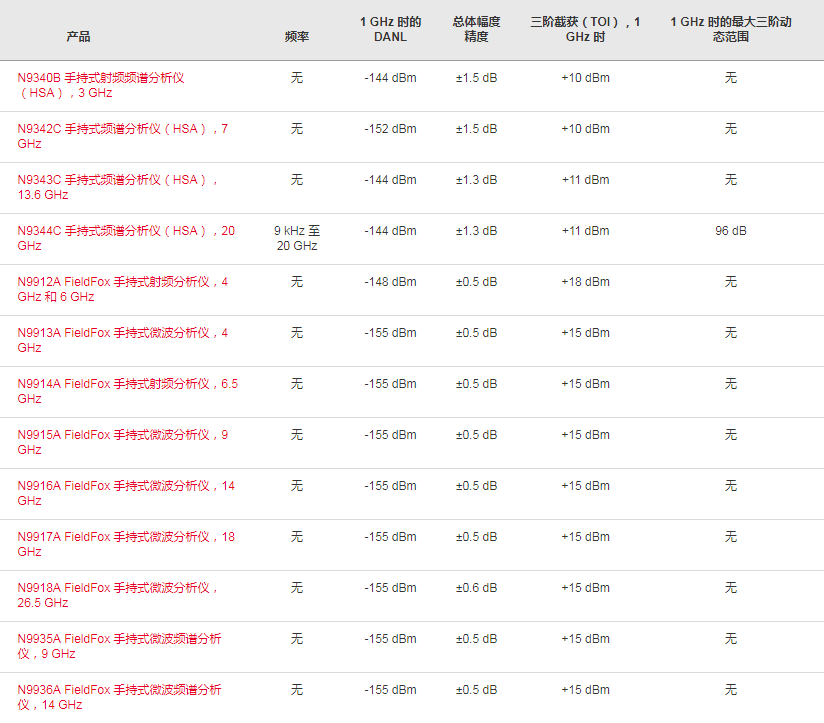Open the N9936A FieldFox spectrum analyzer 14 GHz link

119,697
